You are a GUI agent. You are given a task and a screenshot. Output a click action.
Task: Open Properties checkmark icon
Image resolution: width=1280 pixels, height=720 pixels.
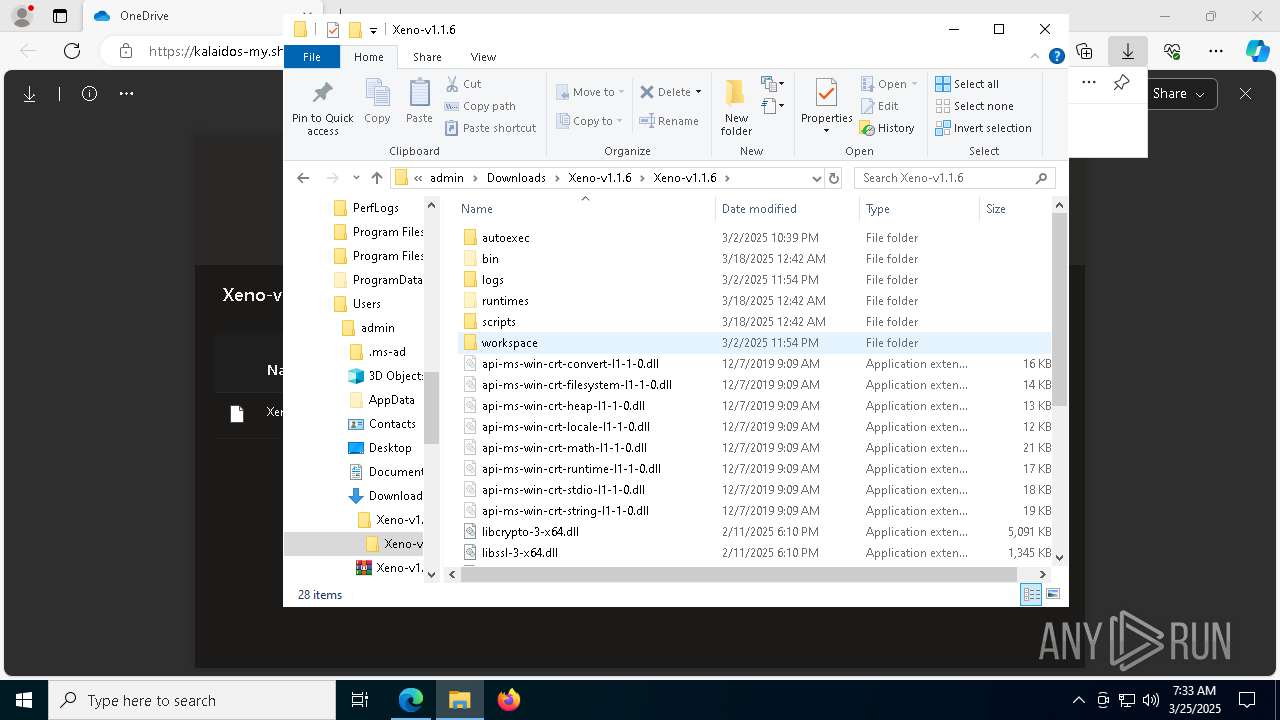click(826, 93)
